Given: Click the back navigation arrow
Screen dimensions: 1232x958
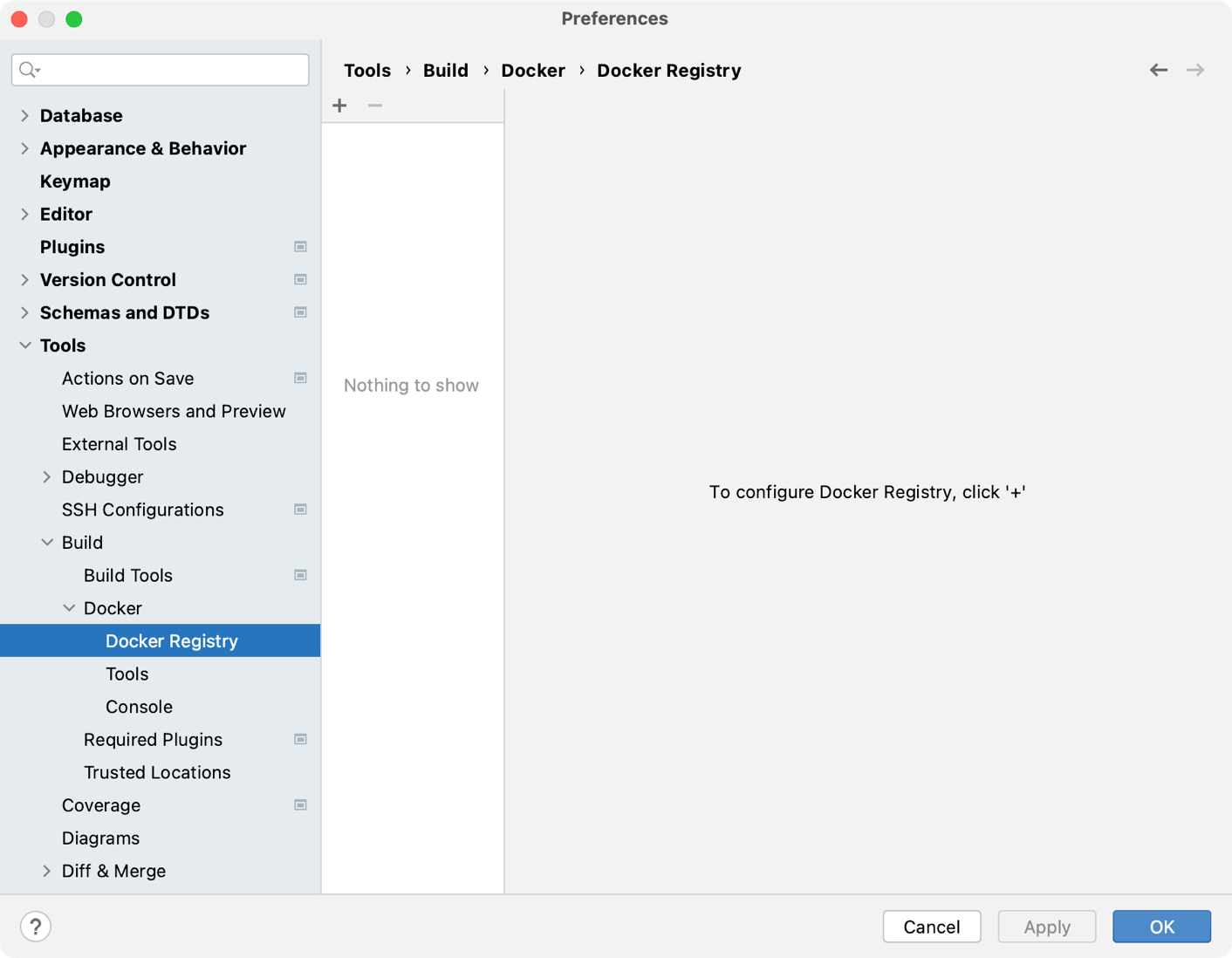Looking at the screenshot, I should [x=1158, y=70].
